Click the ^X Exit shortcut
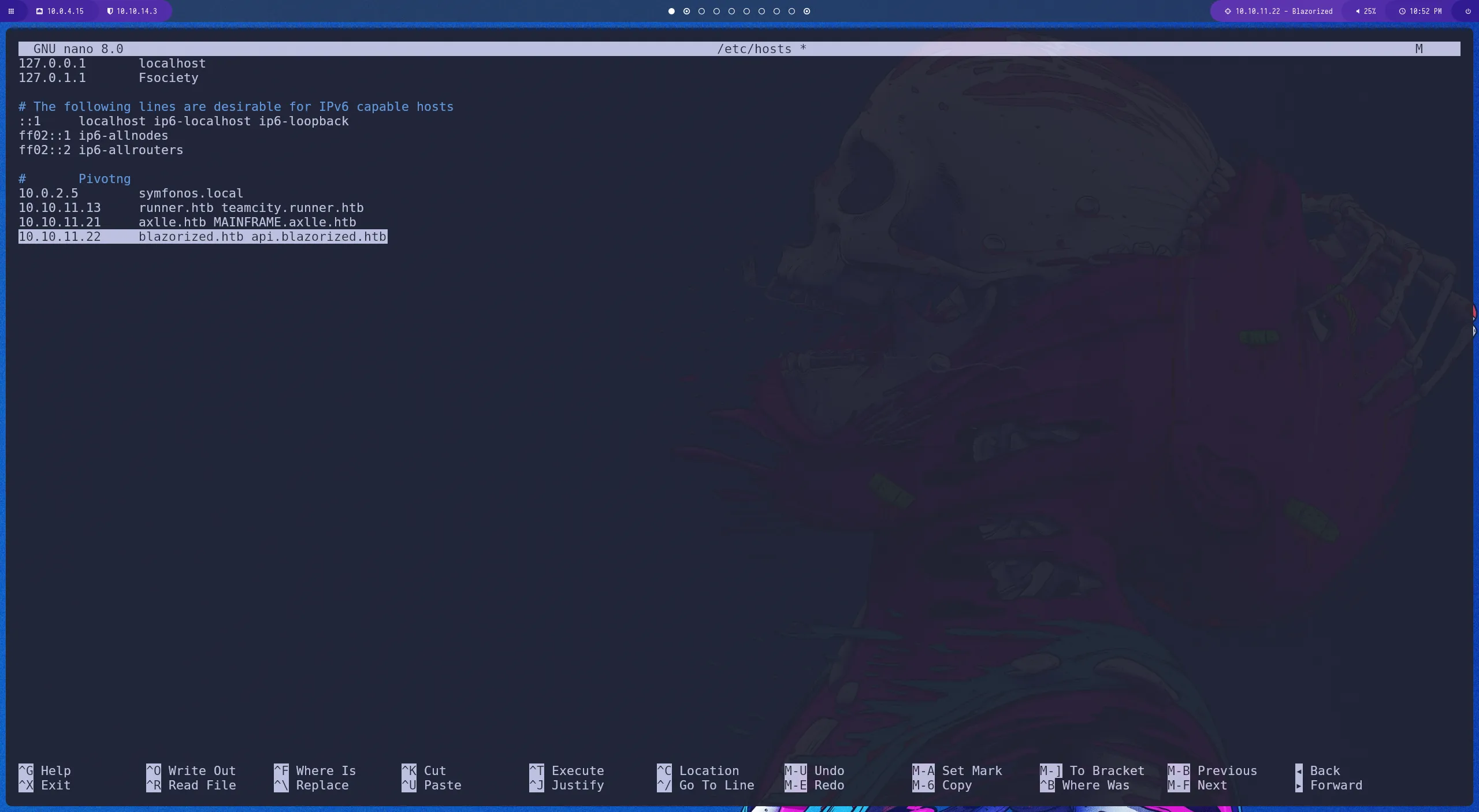 click(x=44, y=785)
